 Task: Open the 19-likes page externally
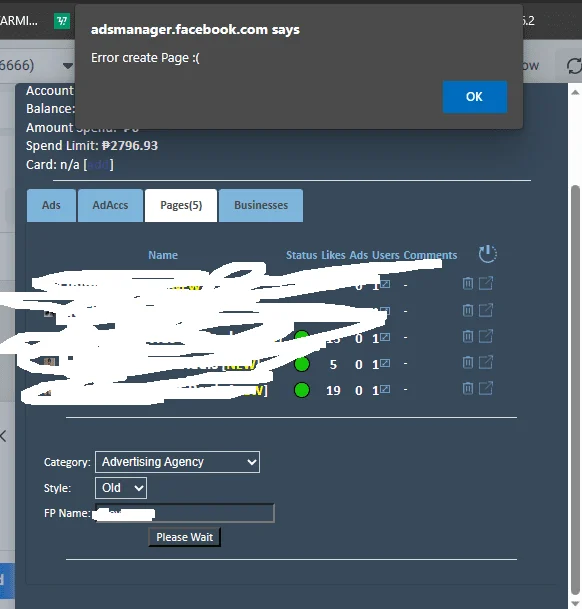[x=486, y=388]
